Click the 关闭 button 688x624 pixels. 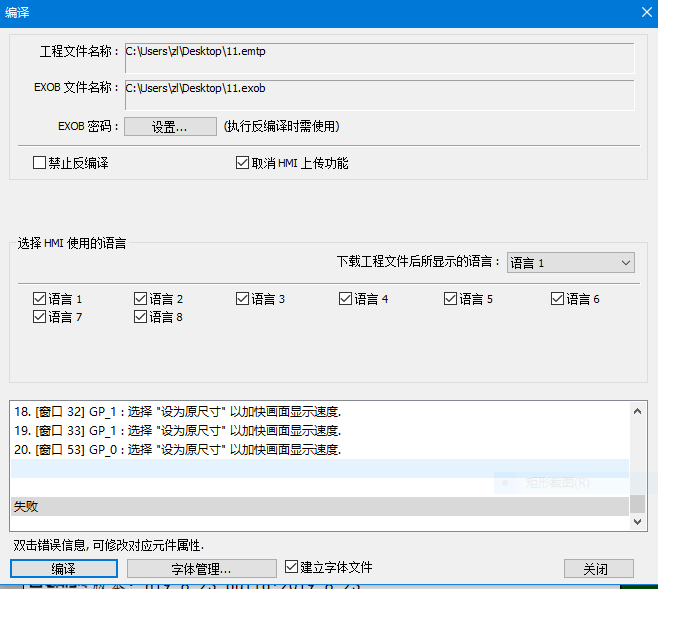coord(598,568)
